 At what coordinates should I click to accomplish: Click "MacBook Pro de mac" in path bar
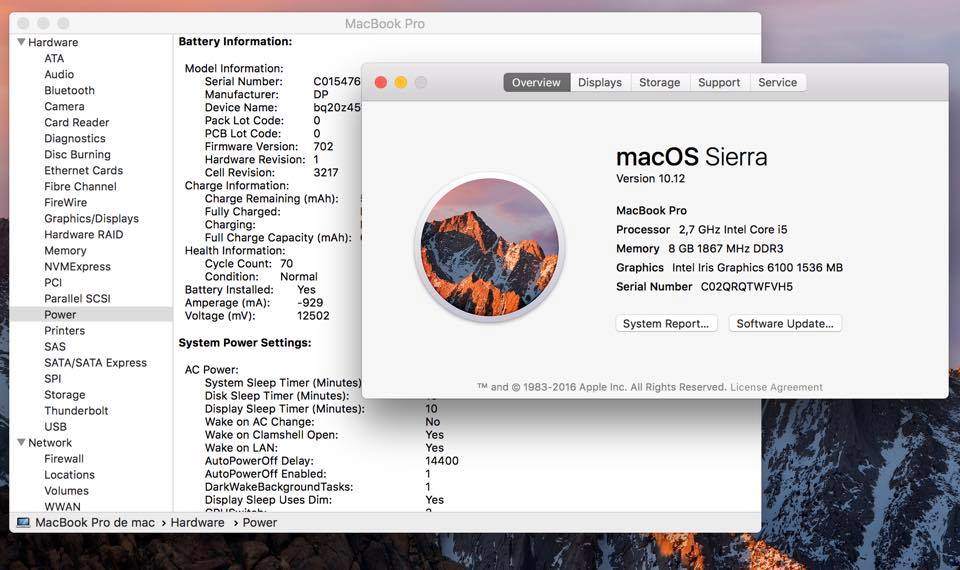(x=95, y=522)
